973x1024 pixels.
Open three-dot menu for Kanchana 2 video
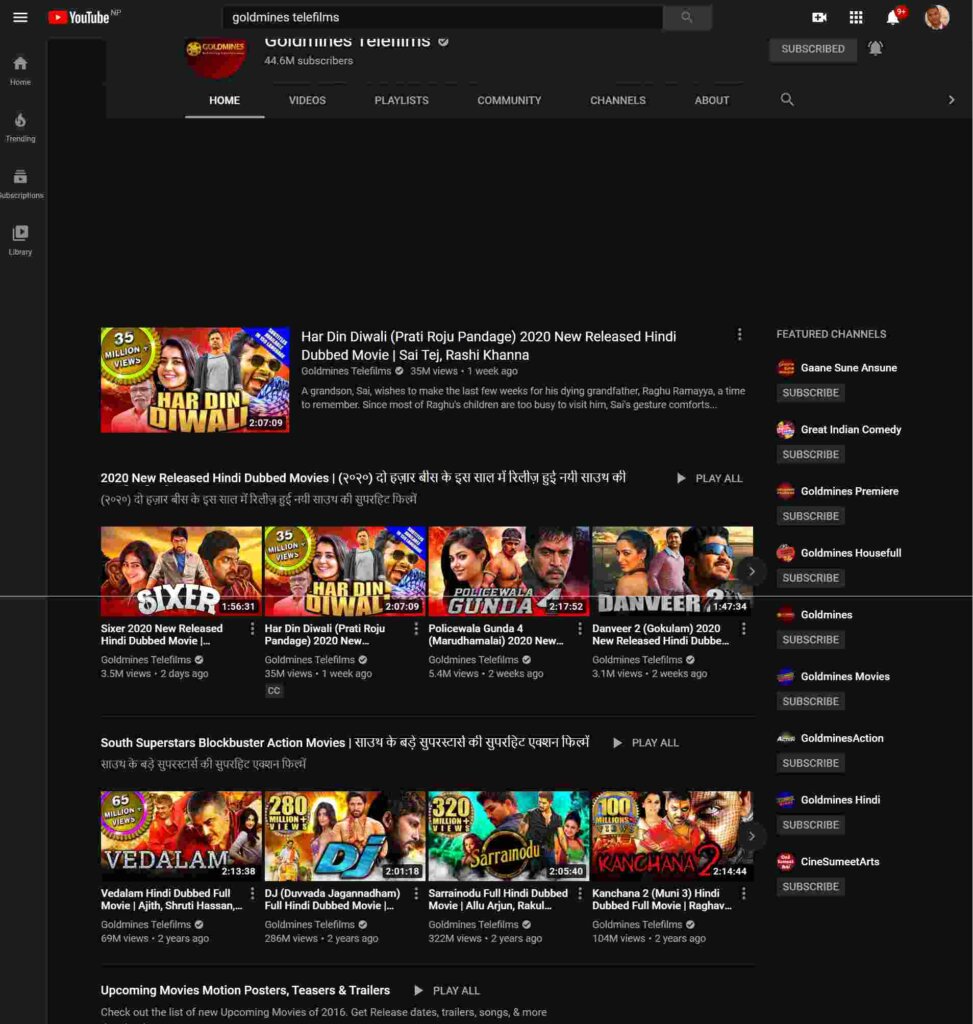(743, 893)
